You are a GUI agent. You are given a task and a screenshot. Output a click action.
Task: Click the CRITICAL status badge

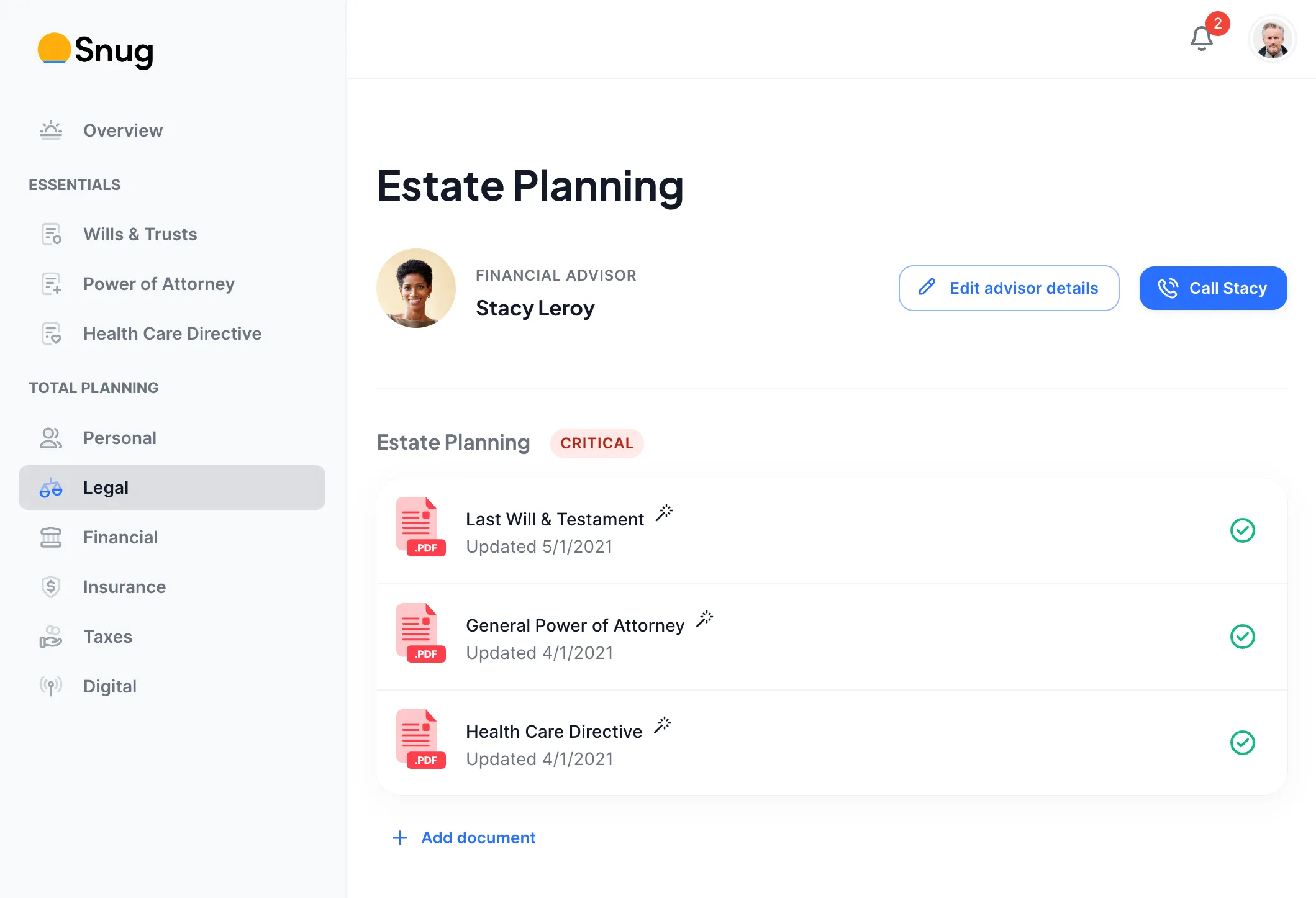click(597, 443)
